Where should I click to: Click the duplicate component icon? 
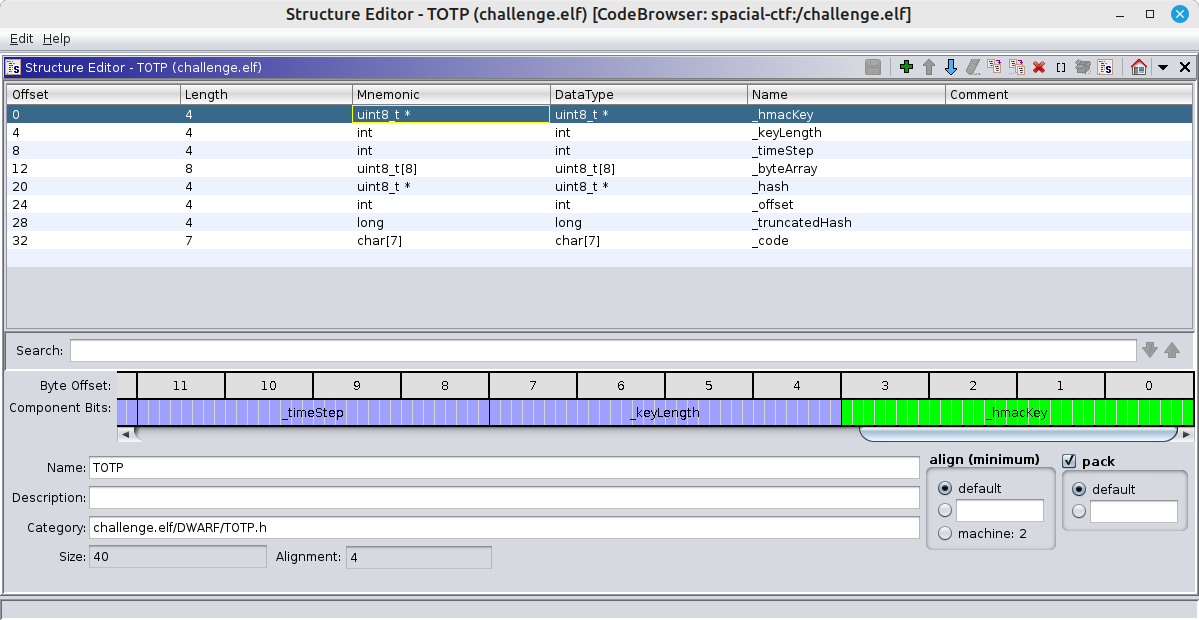pyautogui.click(x=995, y=67)
